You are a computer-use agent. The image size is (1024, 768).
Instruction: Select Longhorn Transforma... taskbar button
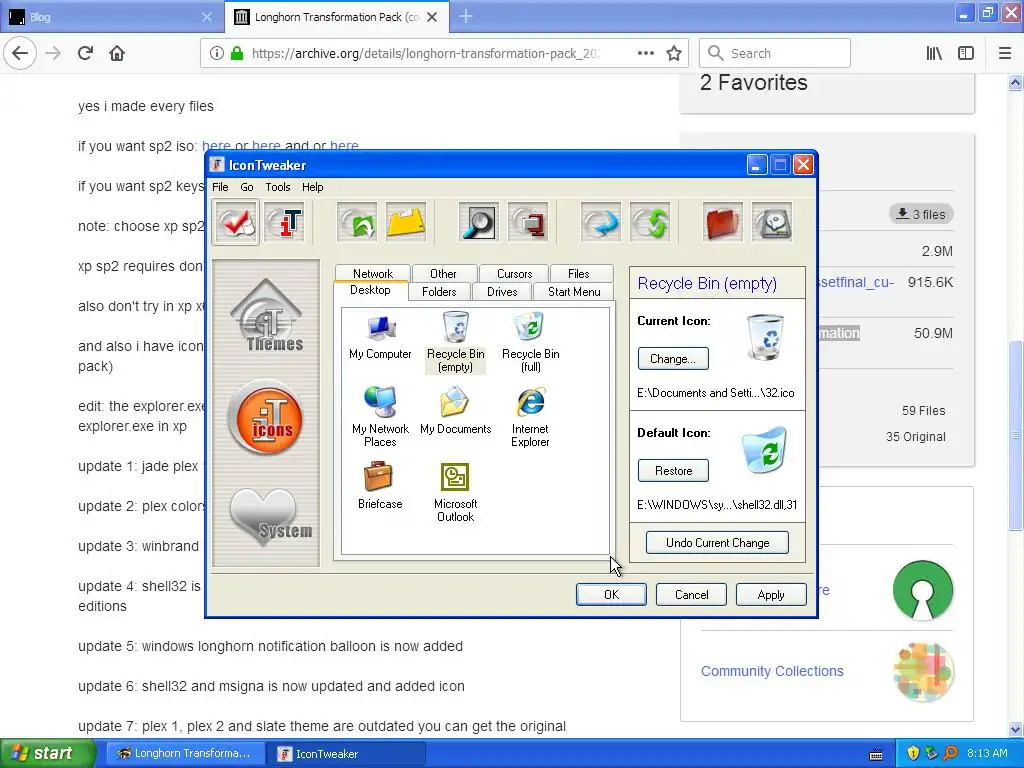click(186, 754)
